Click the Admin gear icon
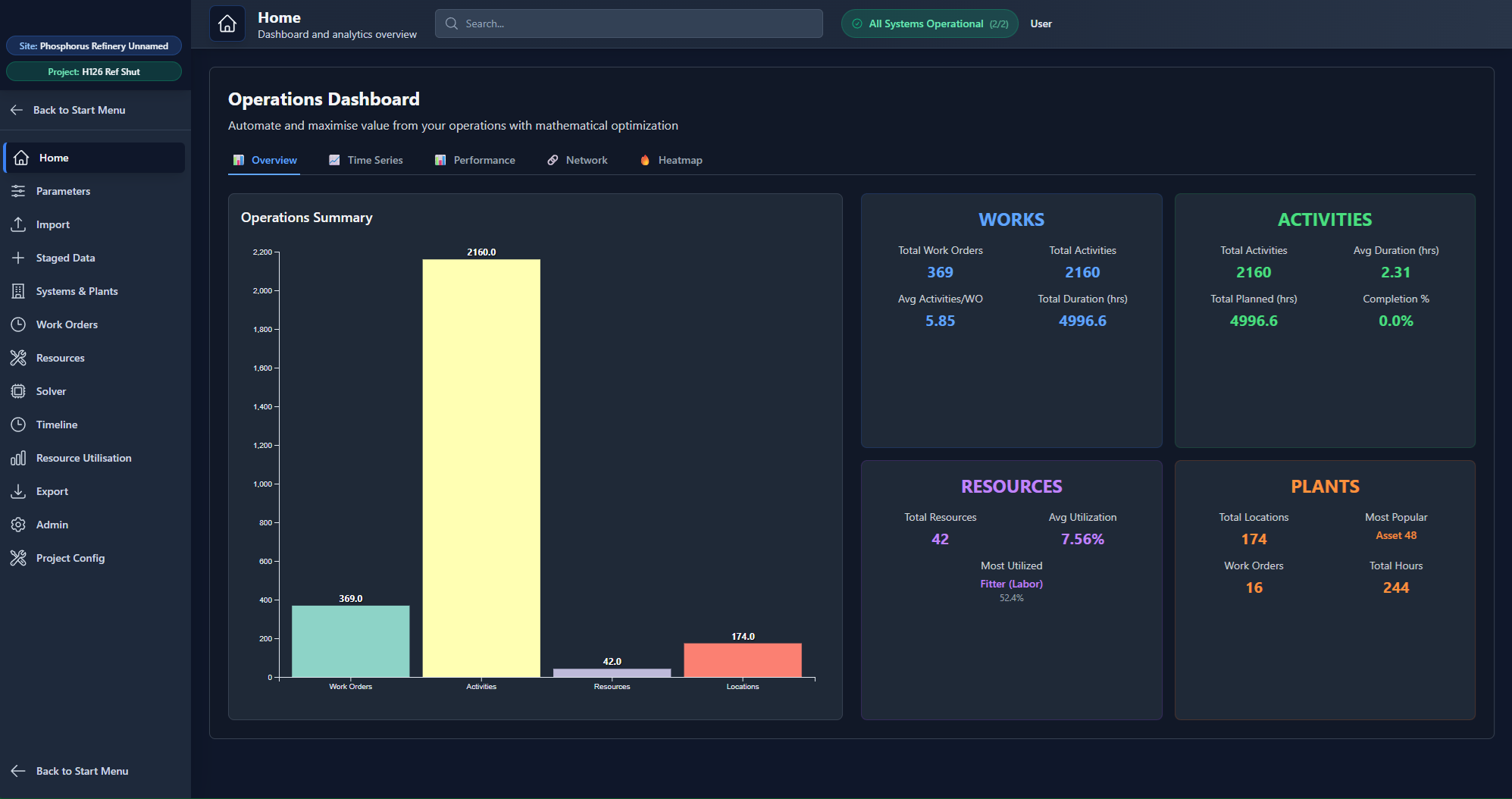This screenshot has height=799, width=1512. (18, 525)
